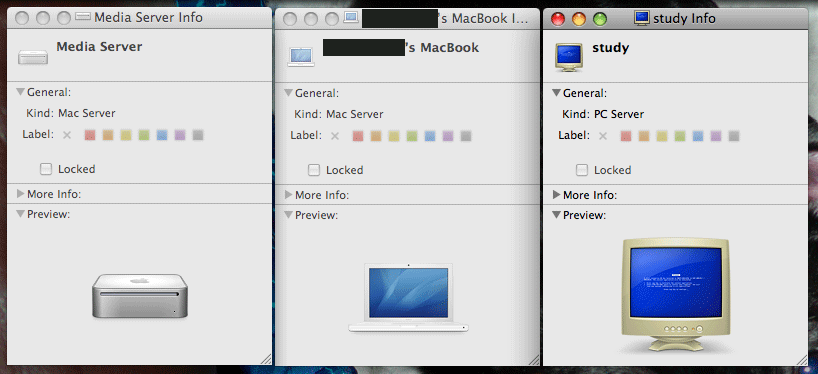Click the resize grip of Media Server Info window
This screenshot has height=374, width=818.
(x=266, y=359)
